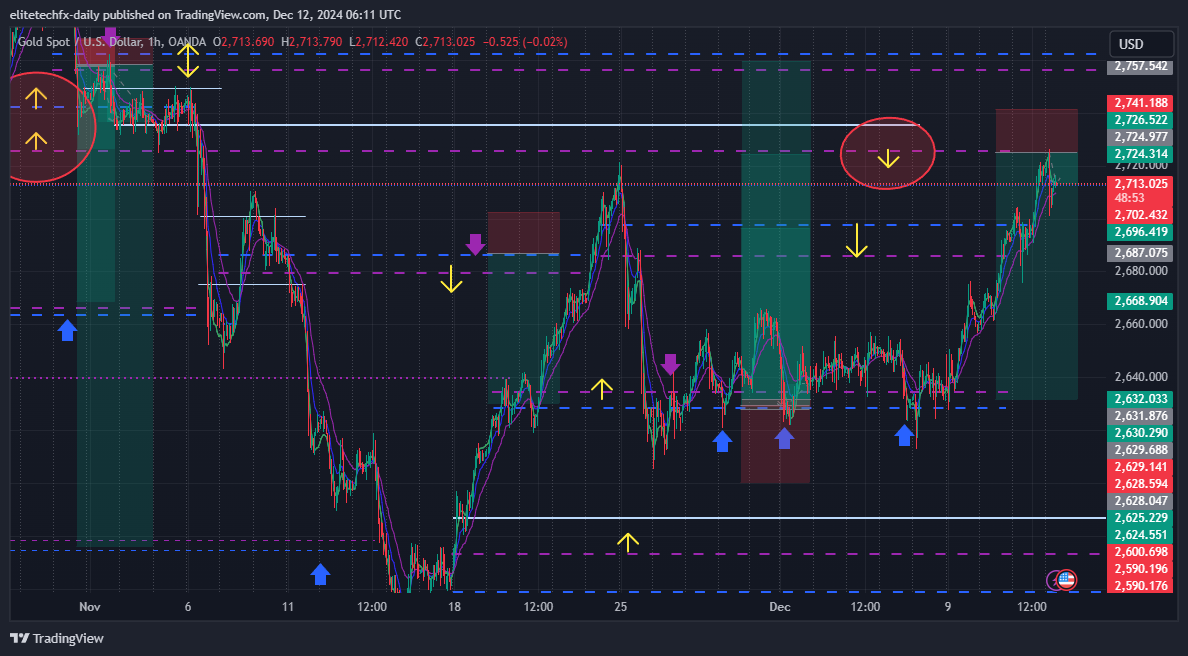Select green price label 2,724.314
The image size is (1188, 656).
click(1141, 154)
